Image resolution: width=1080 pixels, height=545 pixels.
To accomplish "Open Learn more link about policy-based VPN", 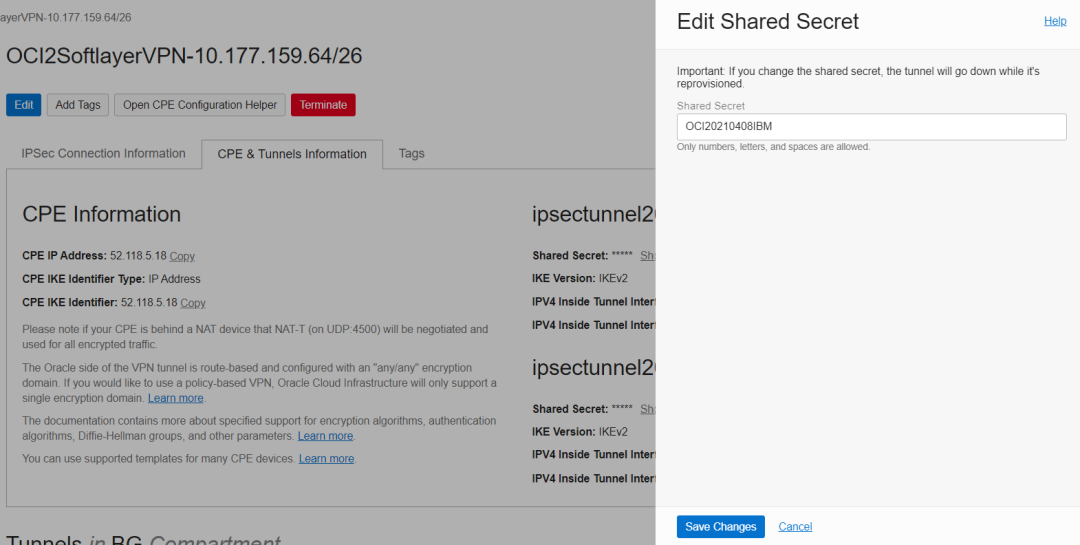I will (176, 398).
